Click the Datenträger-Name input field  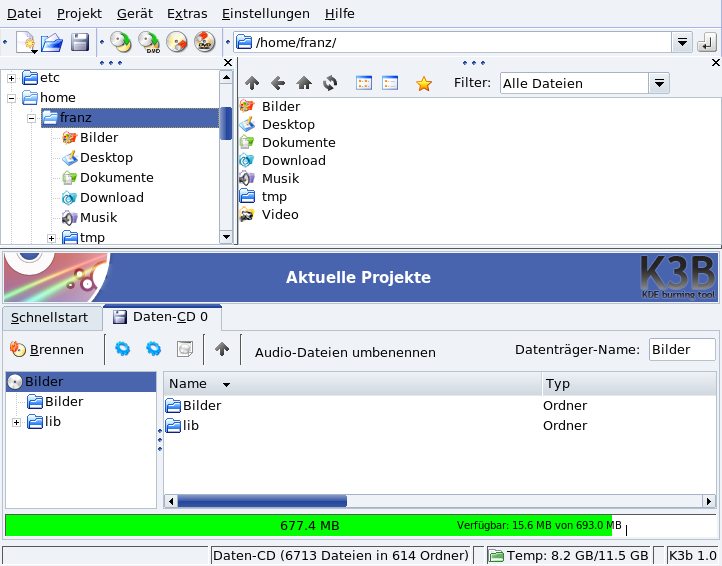pos(682,350)
